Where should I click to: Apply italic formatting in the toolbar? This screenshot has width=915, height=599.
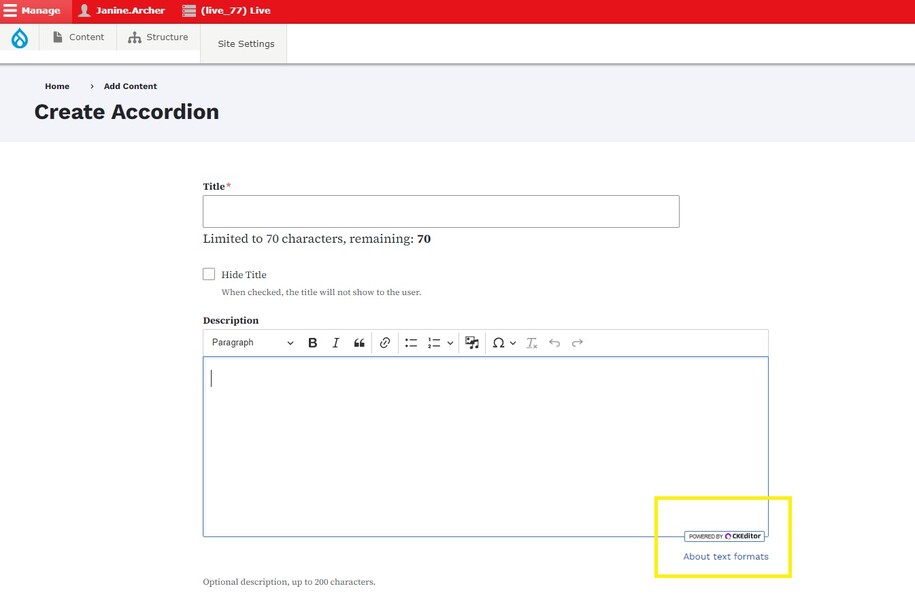point(336,343)
